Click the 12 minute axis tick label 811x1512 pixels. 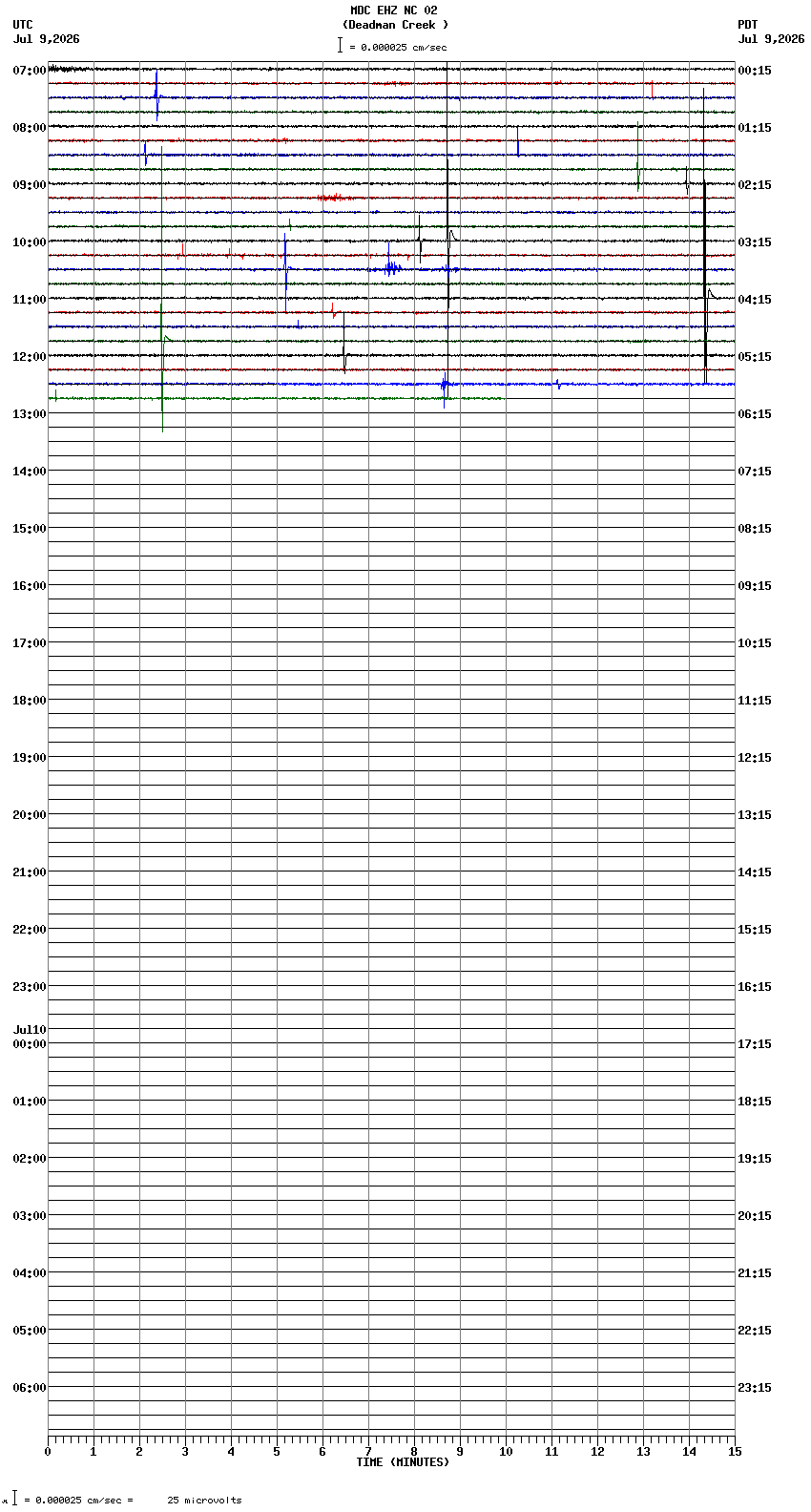(597, 1452)
